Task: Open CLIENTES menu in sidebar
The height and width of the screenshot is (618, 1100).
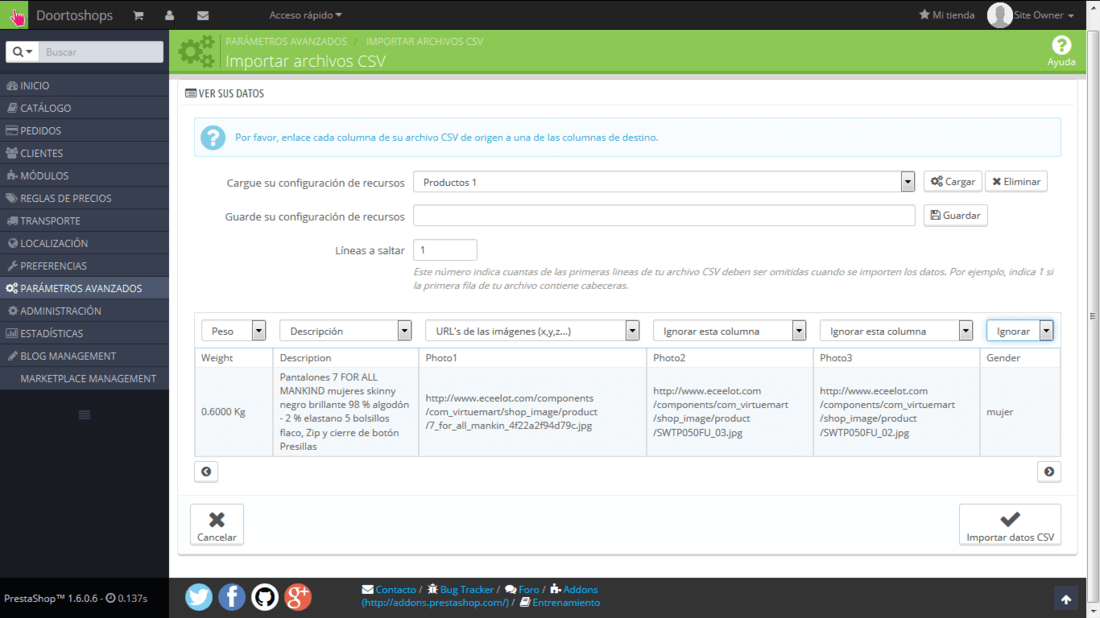Action: 84,153
